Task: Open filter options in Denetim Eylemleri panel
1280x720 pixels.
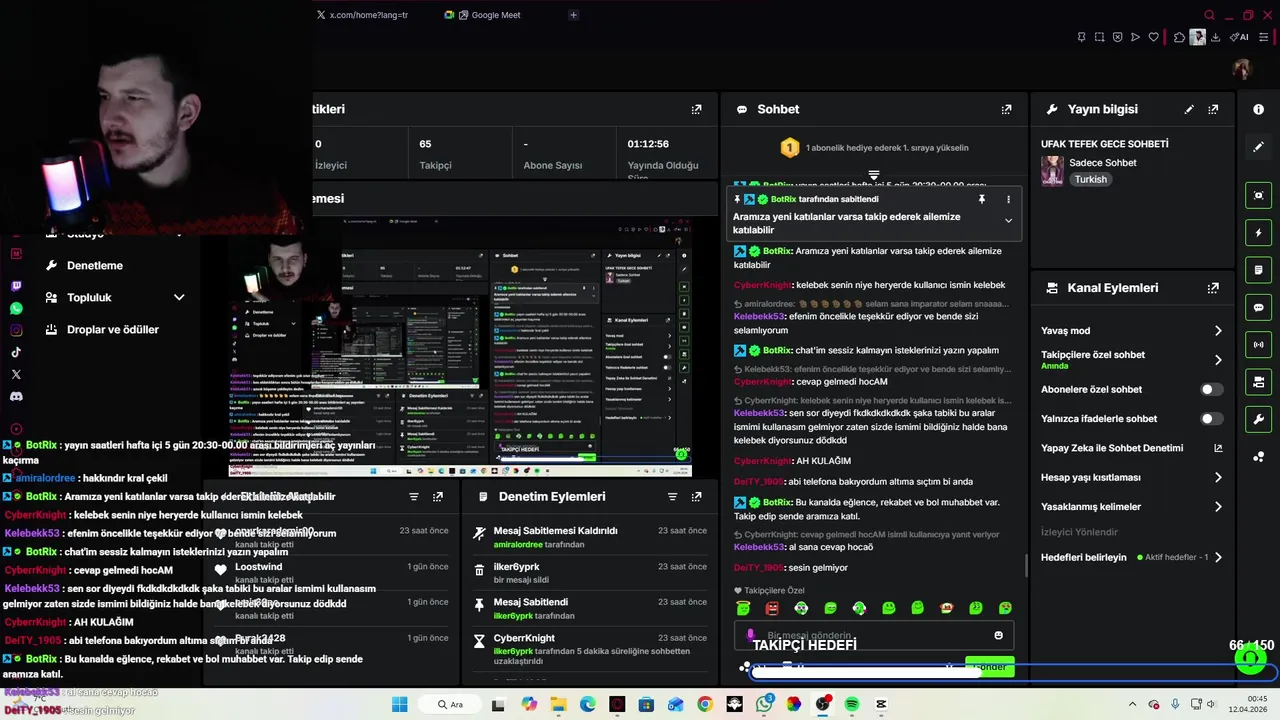Action: coord(672,496)
